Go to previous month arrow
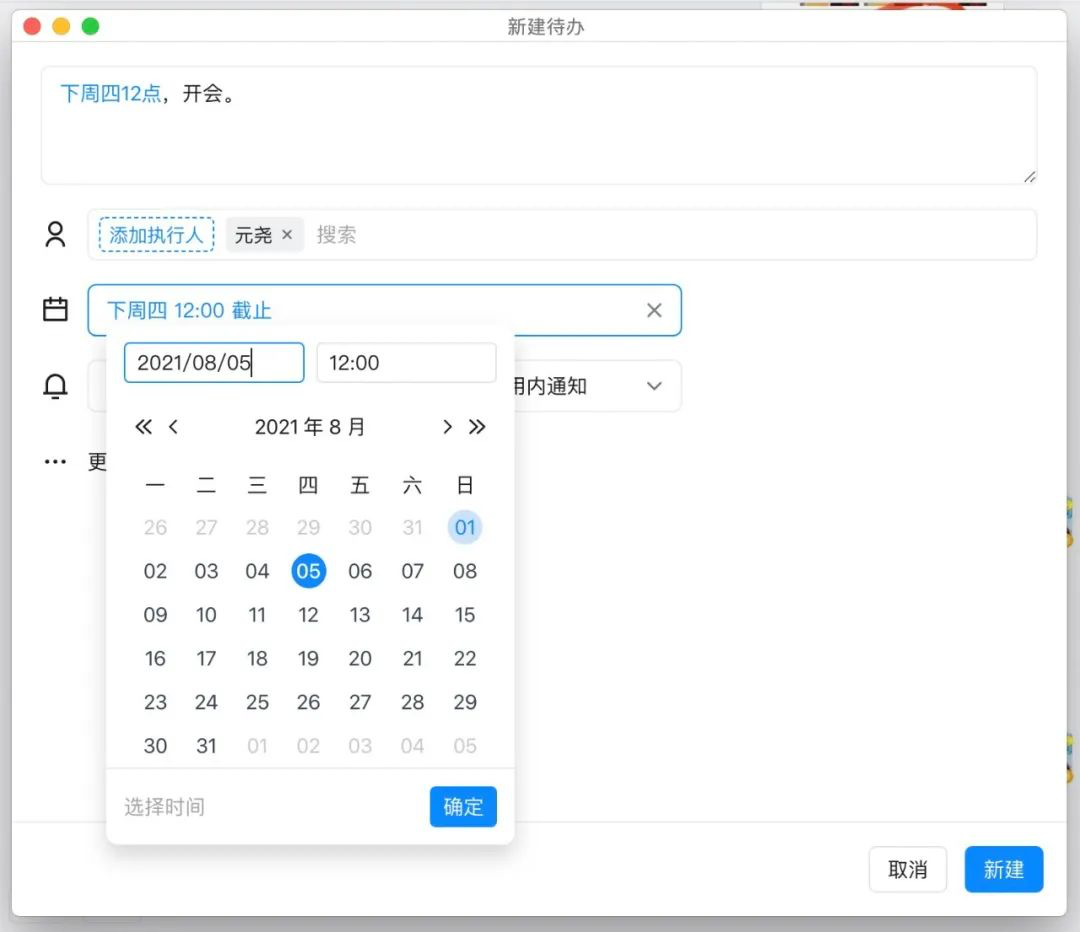The height and width of the screenshot is (932, 1080). pos(174,427)
